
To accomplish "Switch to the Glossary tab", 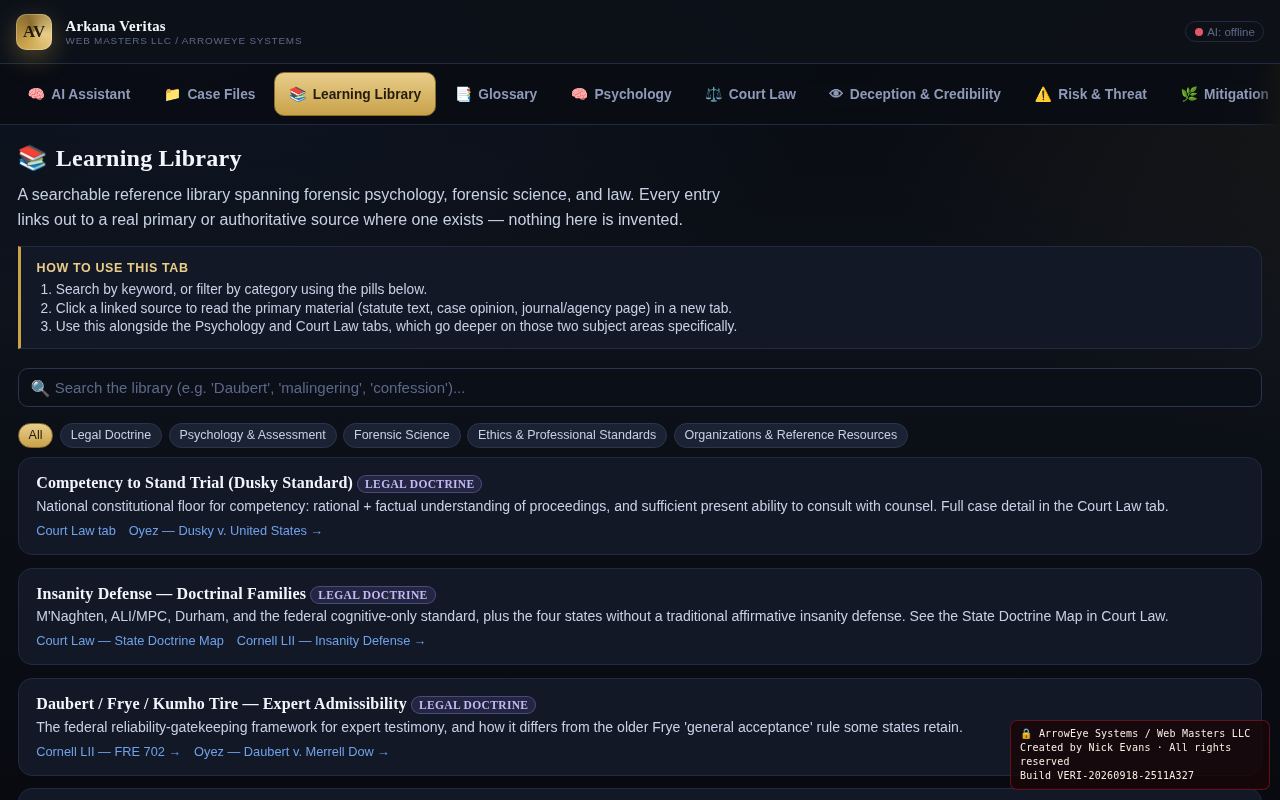I will pos(496,94).
